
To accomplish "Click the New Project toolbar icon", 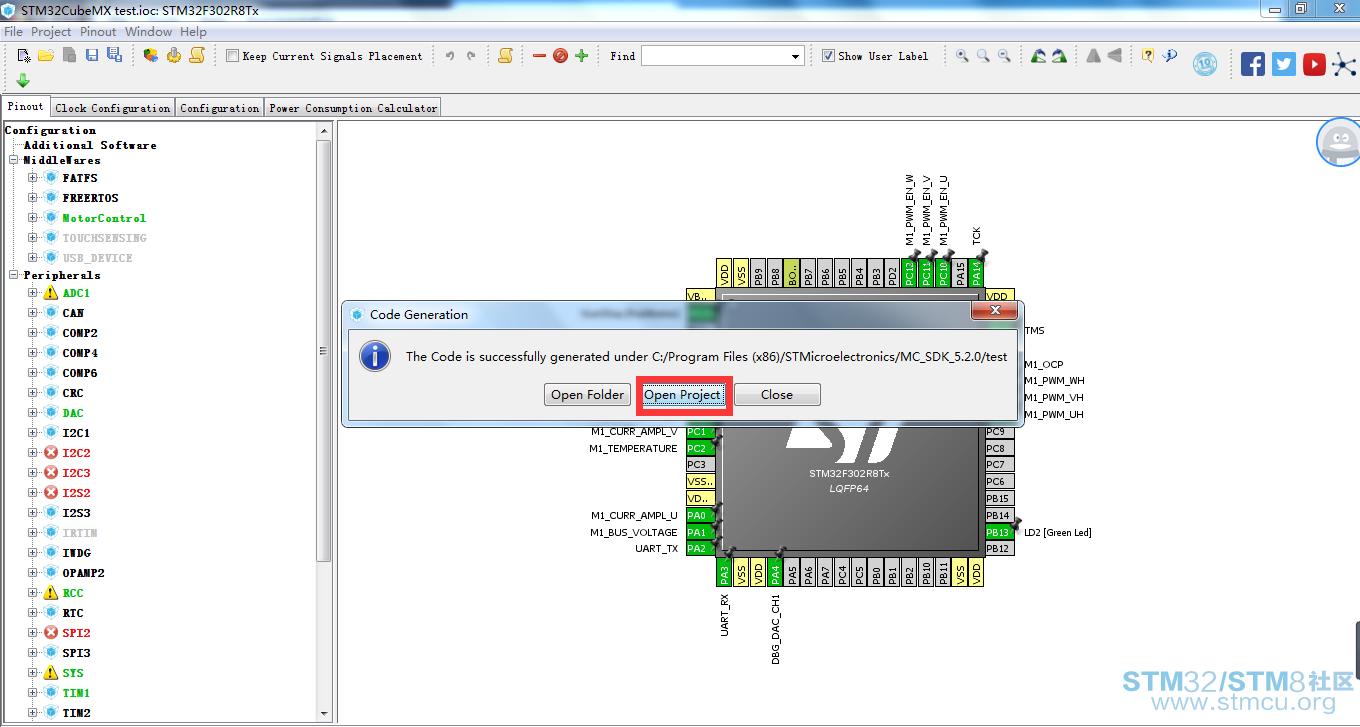I will point(23,56).
